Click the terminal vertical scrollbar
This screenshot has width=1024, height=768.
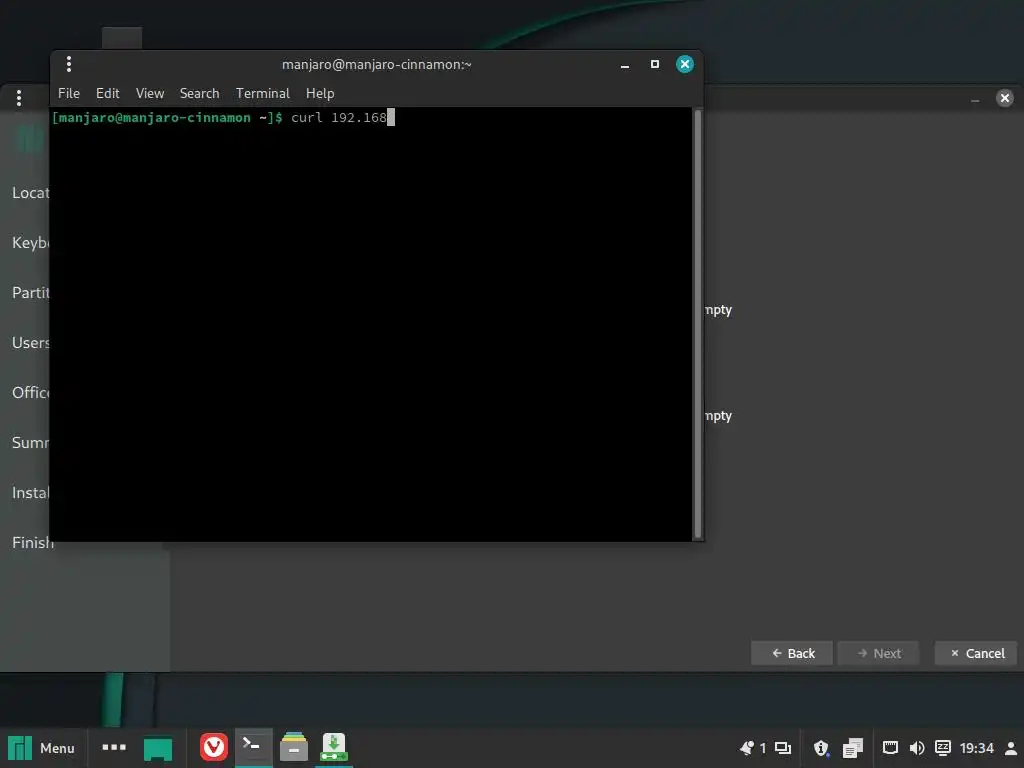(x=697, y=324)
